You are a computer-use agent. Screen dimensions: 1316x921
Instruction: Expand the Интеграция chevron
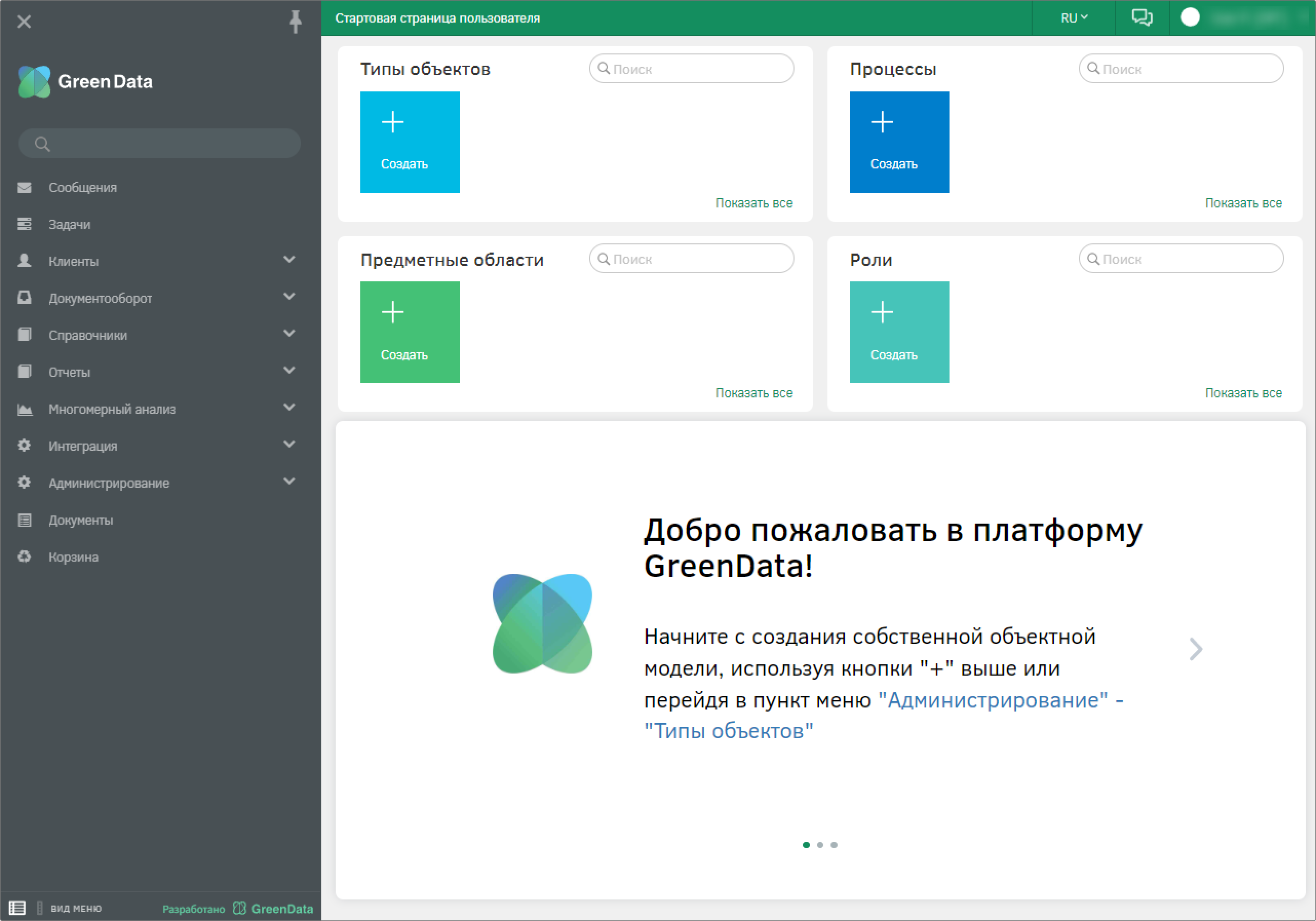[x=289, y=444]
